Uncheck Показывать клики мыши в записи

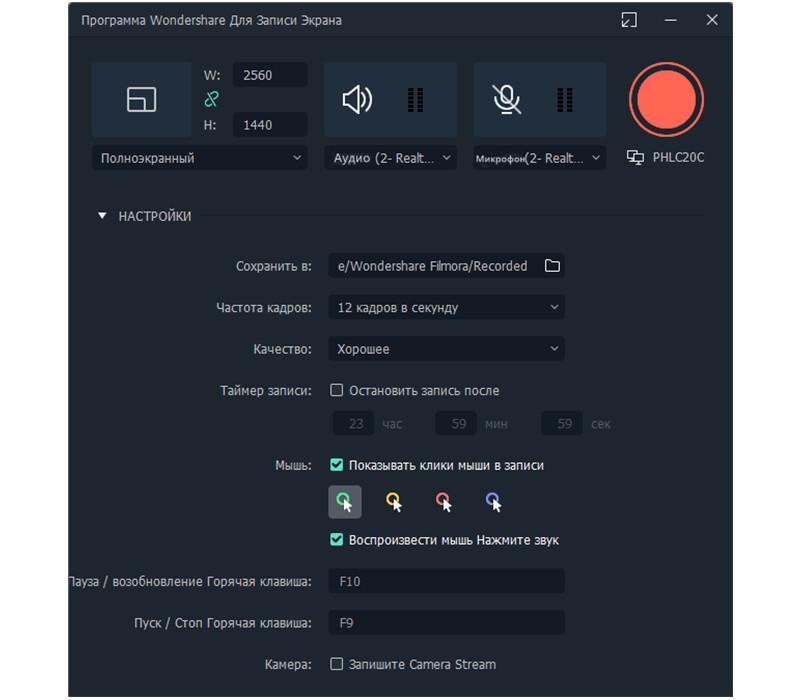point(337,465)
